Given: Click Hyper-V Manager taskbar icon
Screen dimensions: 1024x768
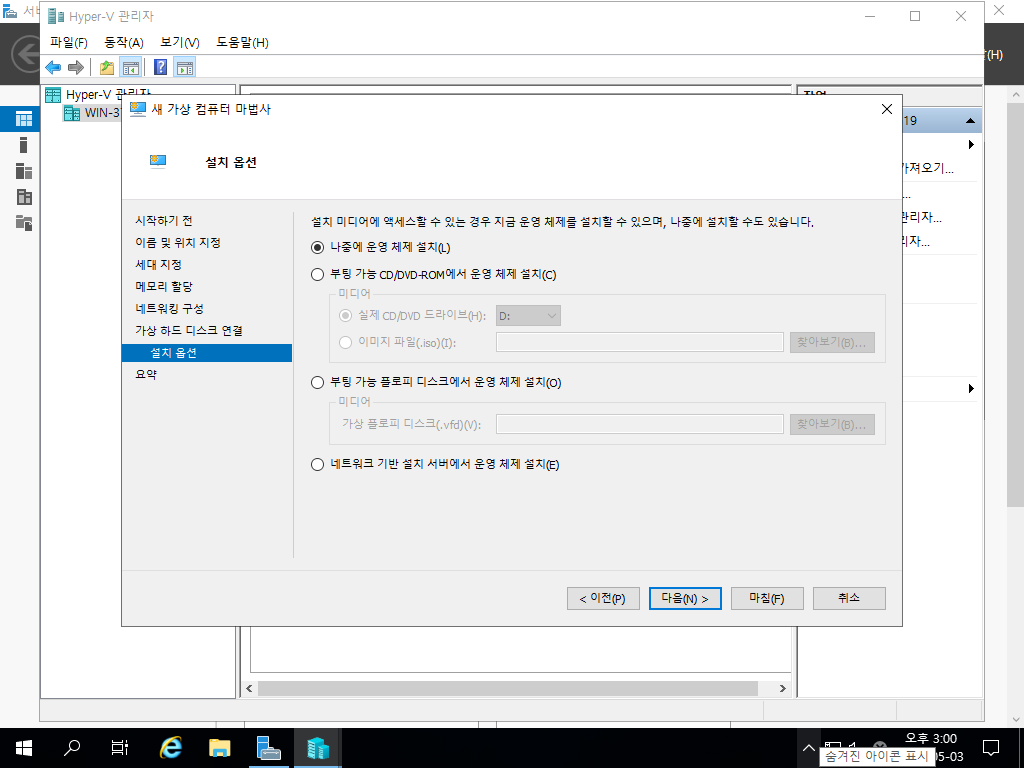Looking at the screenshot, I should click(x=317, y=748).
